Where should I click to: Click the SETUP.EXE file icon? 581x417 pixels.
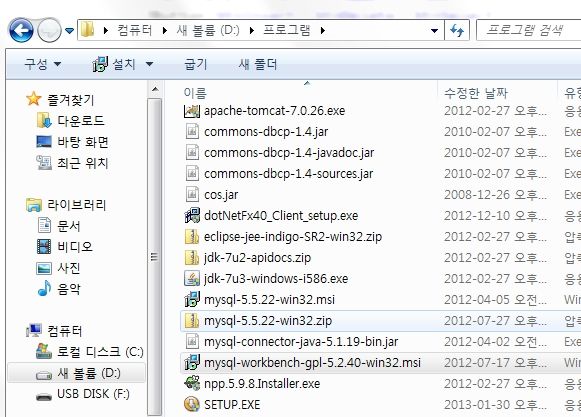[192, 404]
